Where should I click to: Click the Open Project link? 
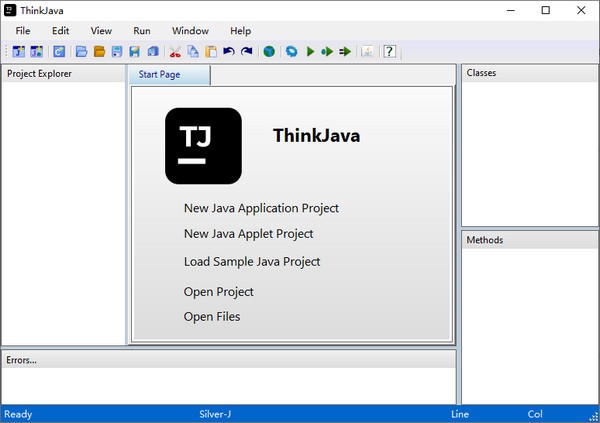(219, 292)
